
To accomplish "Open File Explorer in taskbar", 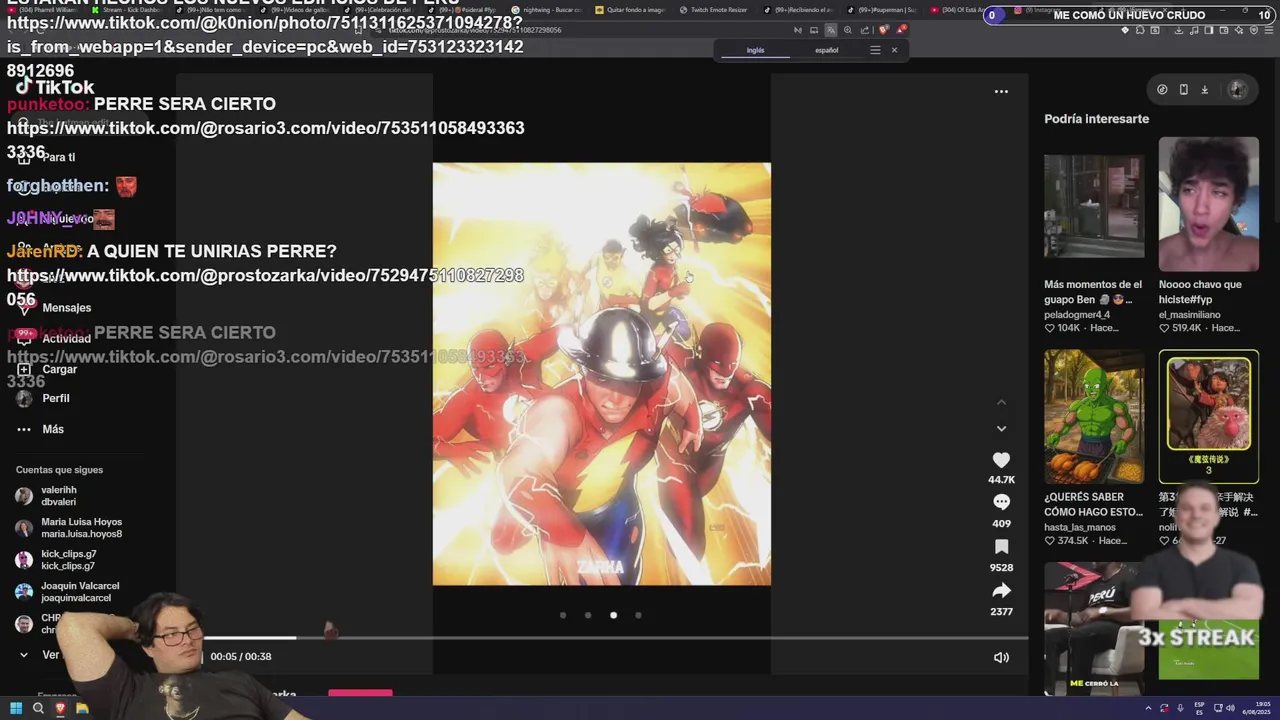I will click(x=82, y=709).
